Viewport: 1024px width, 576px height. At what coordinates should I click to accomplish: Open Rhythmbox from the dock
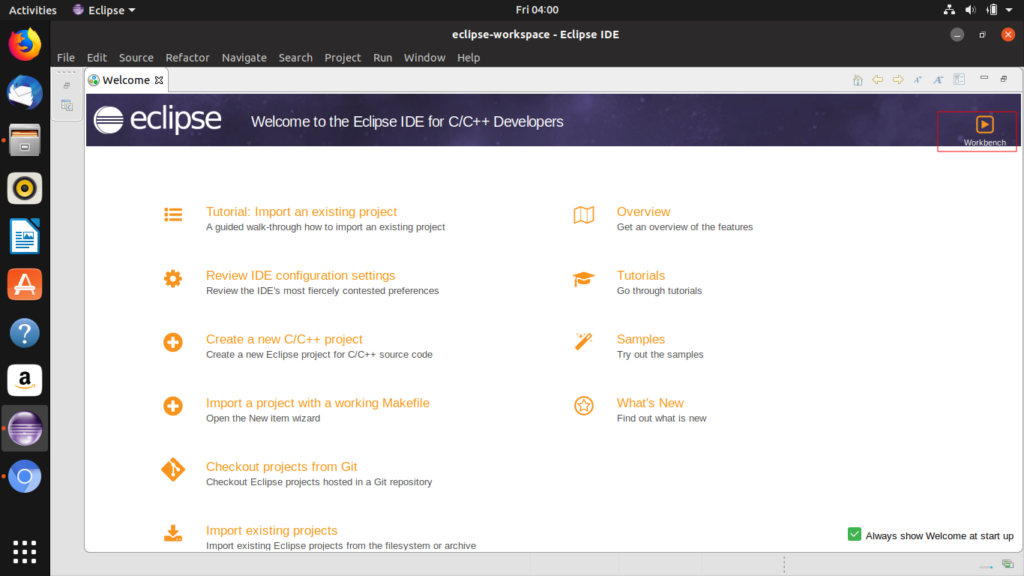click(x=25, y=188)
